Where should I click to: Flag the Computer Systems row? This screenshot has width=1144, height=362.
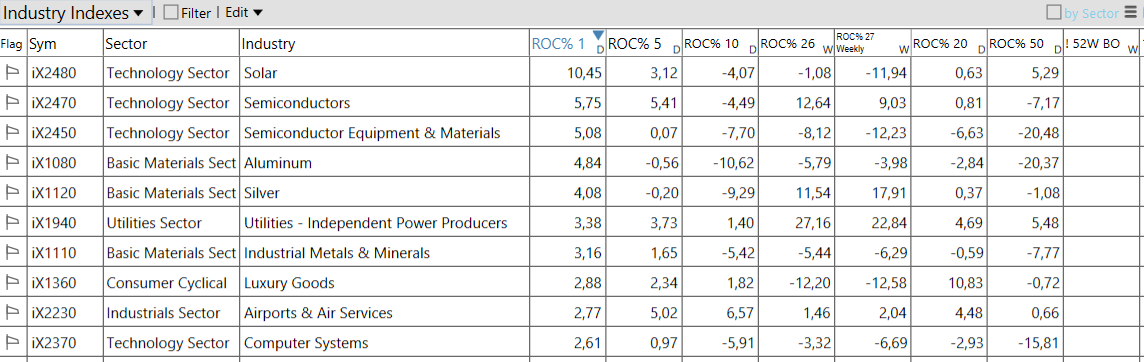pyautogui.click(x=12, y=342)
